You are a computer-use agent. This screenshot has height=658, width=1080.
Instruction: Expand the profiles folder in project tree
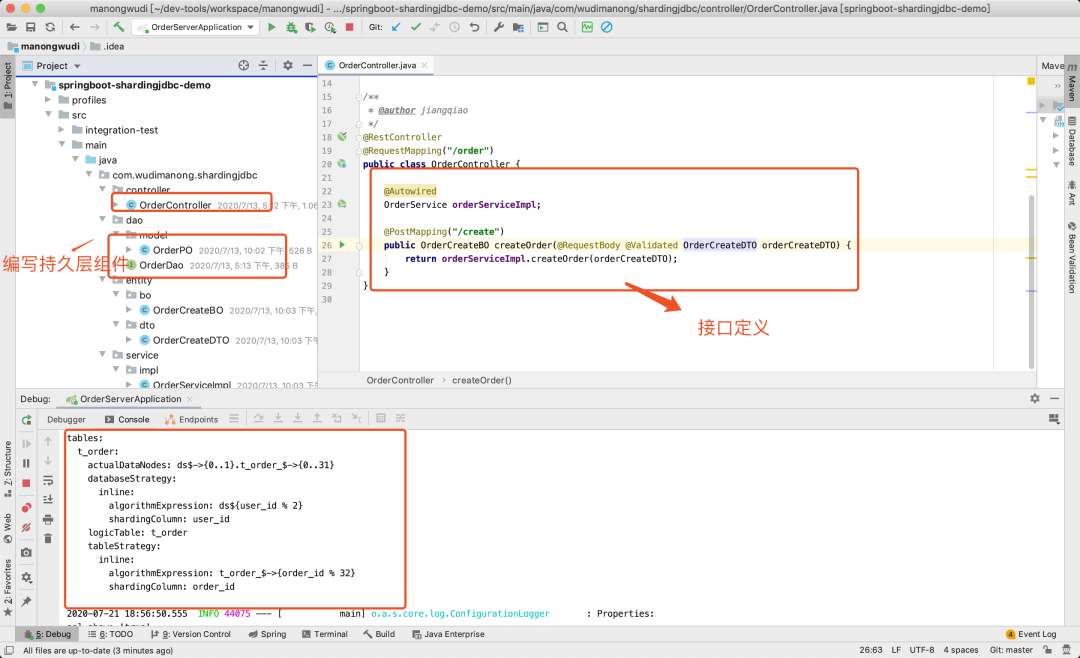(x=48, y=100)
